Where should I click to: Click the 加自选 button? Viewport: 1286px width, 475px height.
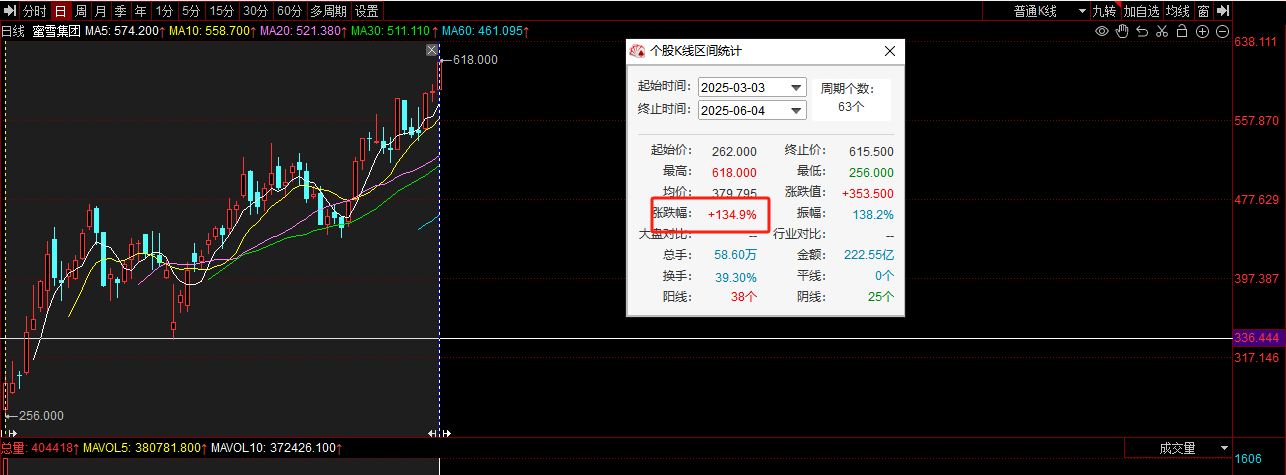coord(1141,11)
